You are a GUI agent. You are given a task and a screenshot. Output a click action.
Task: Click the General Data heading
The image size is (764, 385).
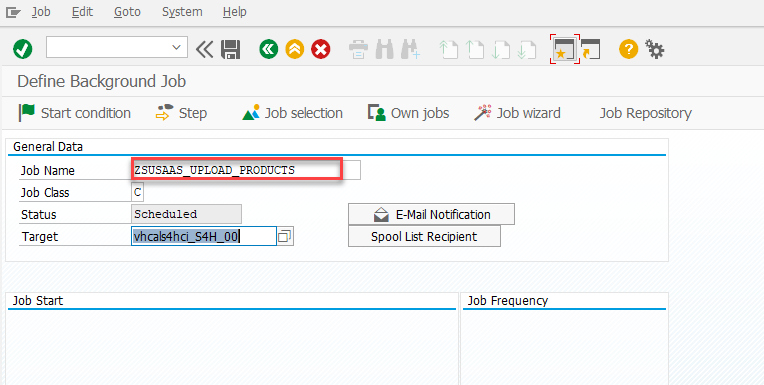point(48,147)
